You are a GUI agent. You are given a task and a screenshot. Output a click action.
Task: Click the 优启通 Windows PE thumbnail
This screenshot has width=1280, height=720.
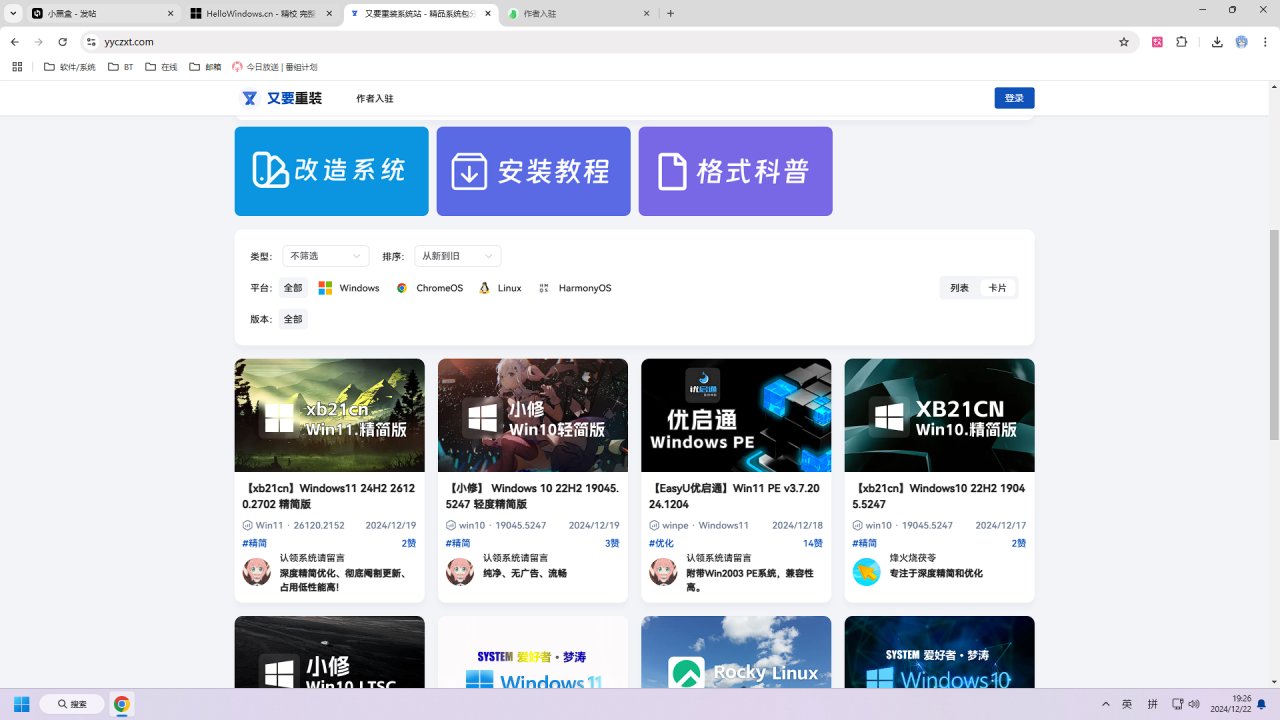click(736, 415)
